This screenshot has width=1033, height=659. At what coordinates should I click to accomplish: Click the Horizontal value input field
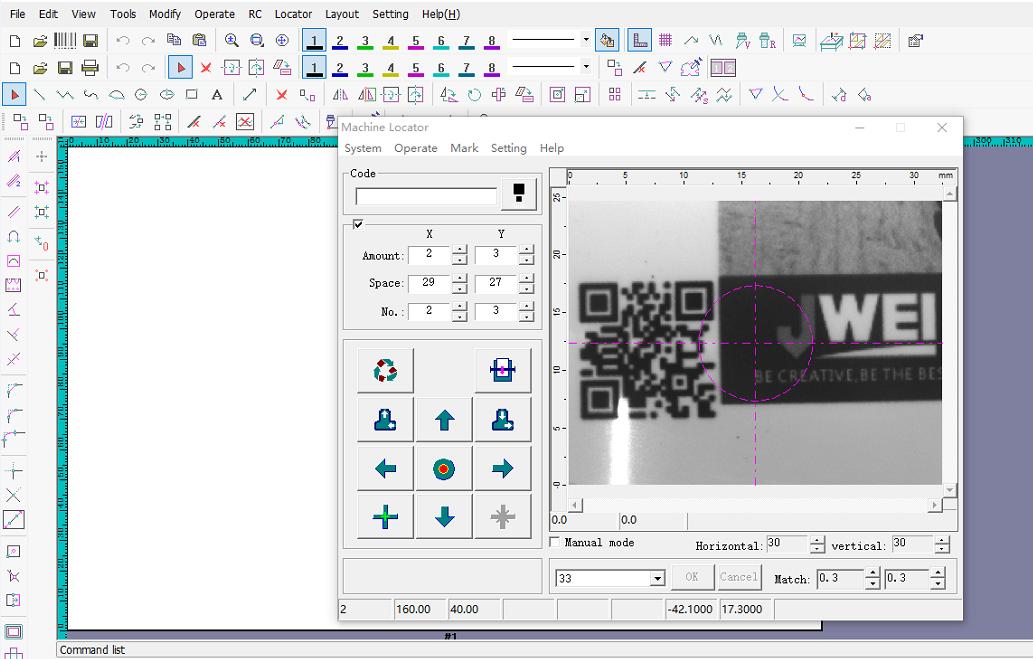(x=787, y=544)
